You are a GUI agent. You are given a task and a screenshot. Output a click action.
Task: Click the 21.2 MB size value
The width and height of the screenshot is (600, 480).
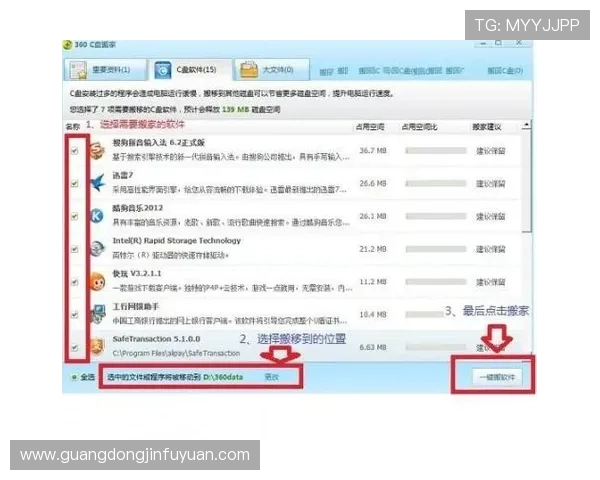(x=373, y=249)
